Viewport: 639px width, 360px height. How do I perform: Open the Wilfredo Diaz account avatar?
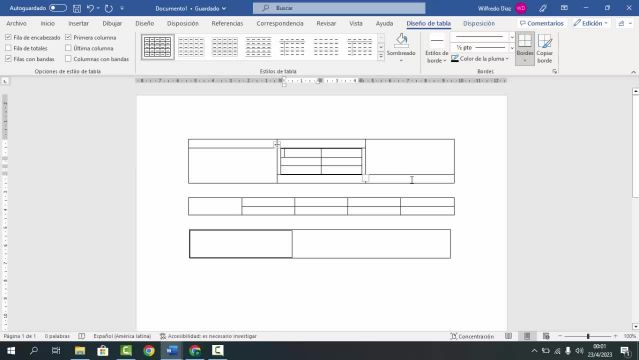point(520,8)
